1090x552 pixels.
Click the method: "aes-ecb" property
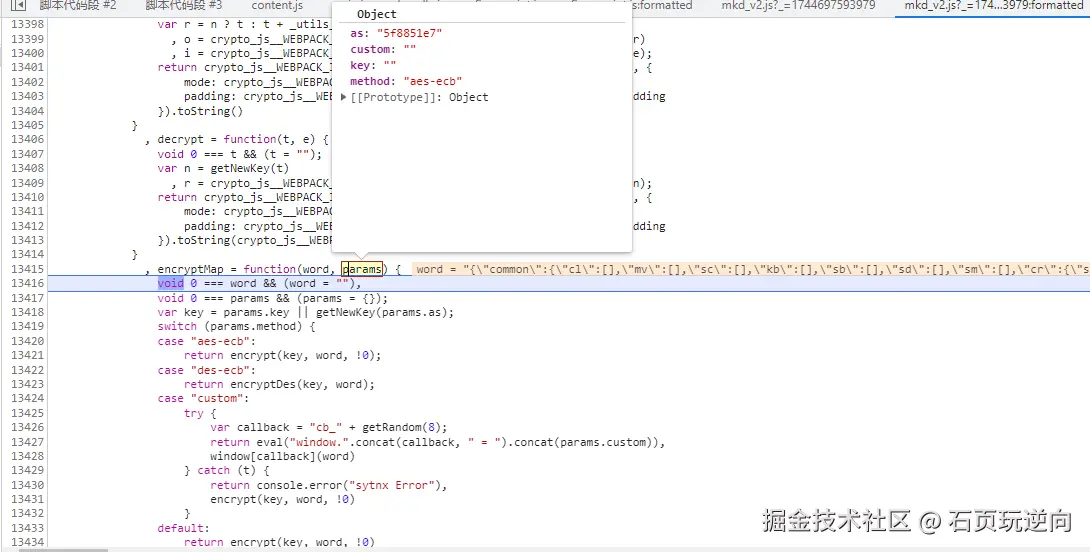coord(406,81)
